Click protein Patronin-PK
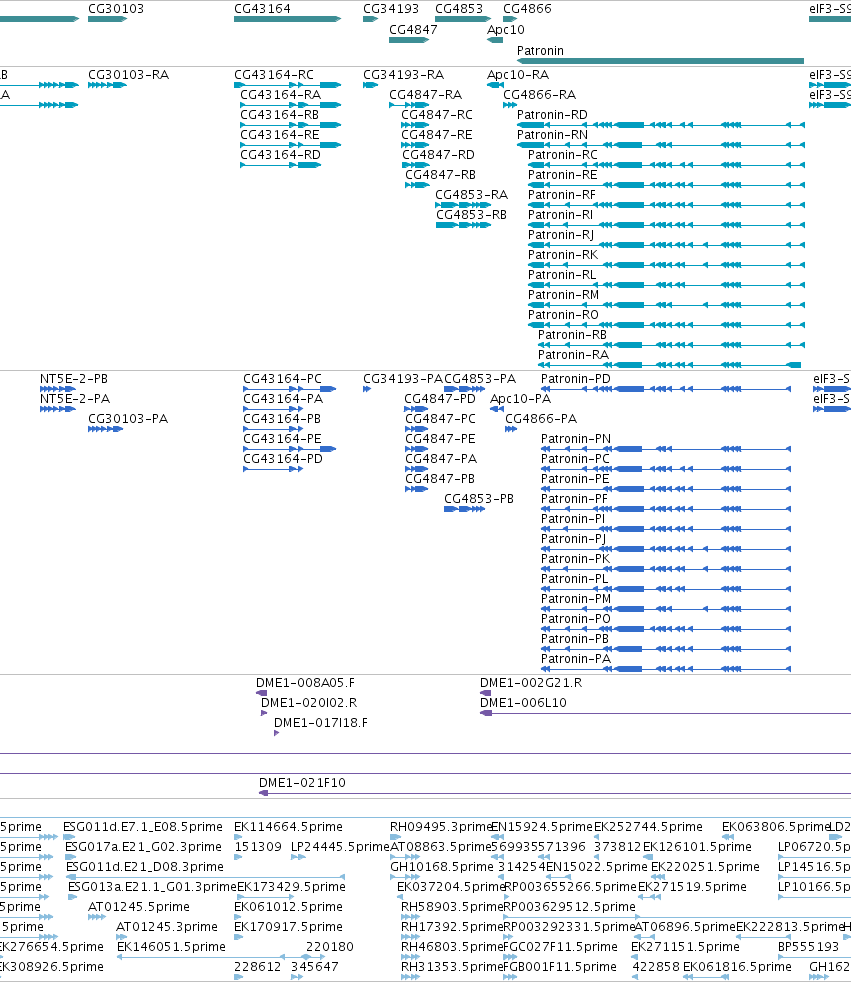Image resolution: width=851 pixels, height=982 pixels. click(575, 559)
